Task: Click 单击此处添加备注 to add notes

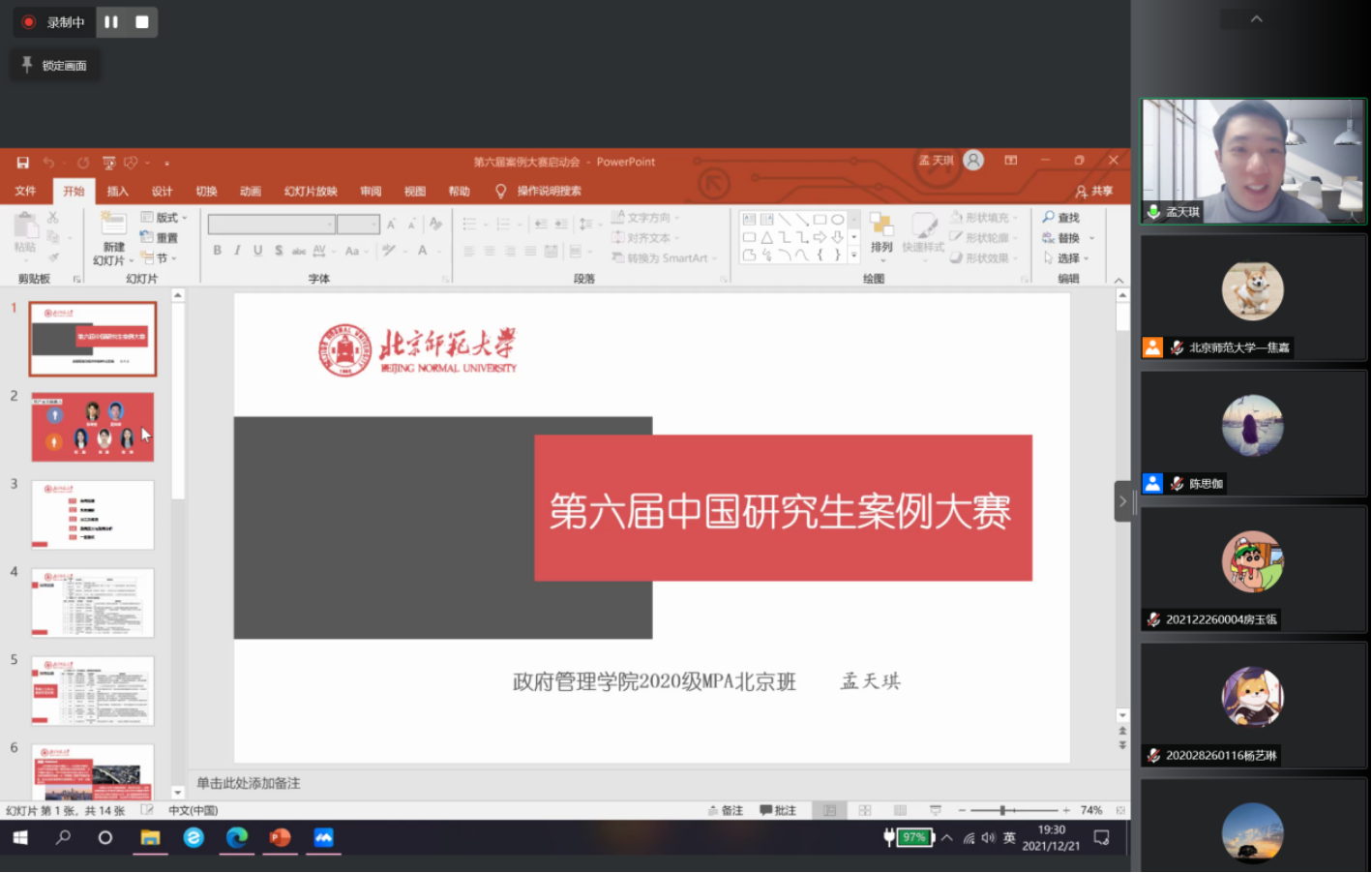Action: click(x=249, y=784)
